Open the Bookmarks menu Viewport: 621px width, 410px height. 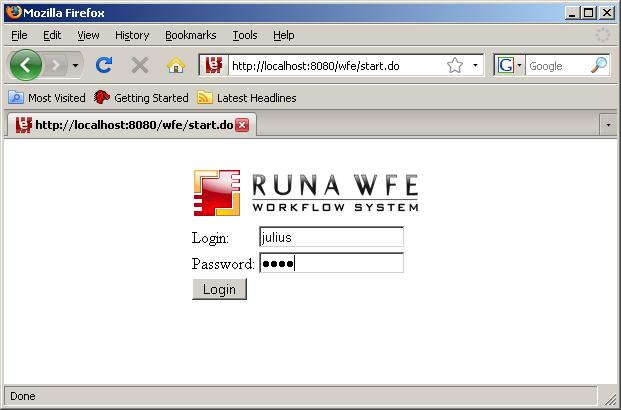click(x=190, y=35)
